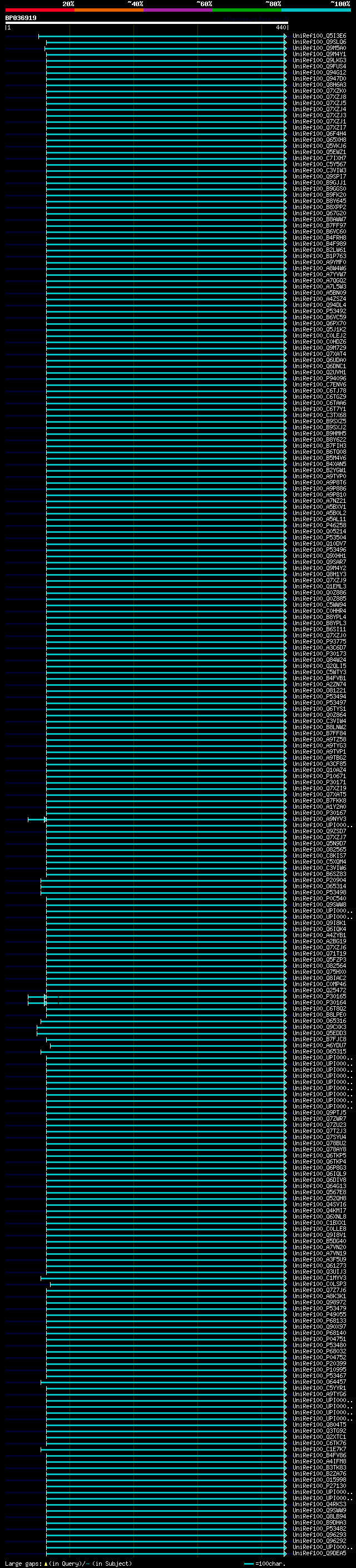Click the UniRef100_A5BN09 entry

[x=319, y=293]
